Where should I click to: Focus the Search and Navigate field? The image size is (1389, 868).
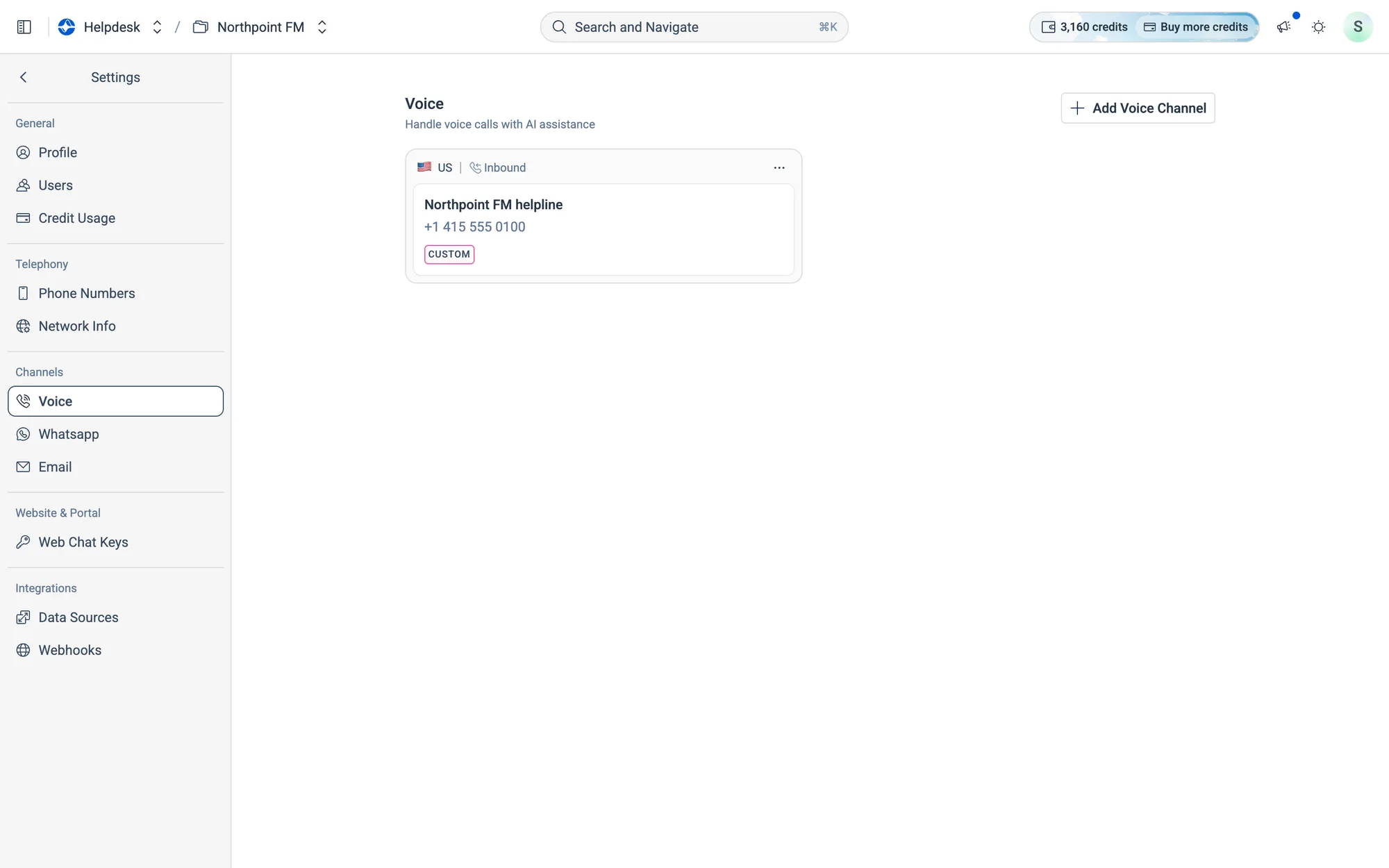(x=694, y=27)
